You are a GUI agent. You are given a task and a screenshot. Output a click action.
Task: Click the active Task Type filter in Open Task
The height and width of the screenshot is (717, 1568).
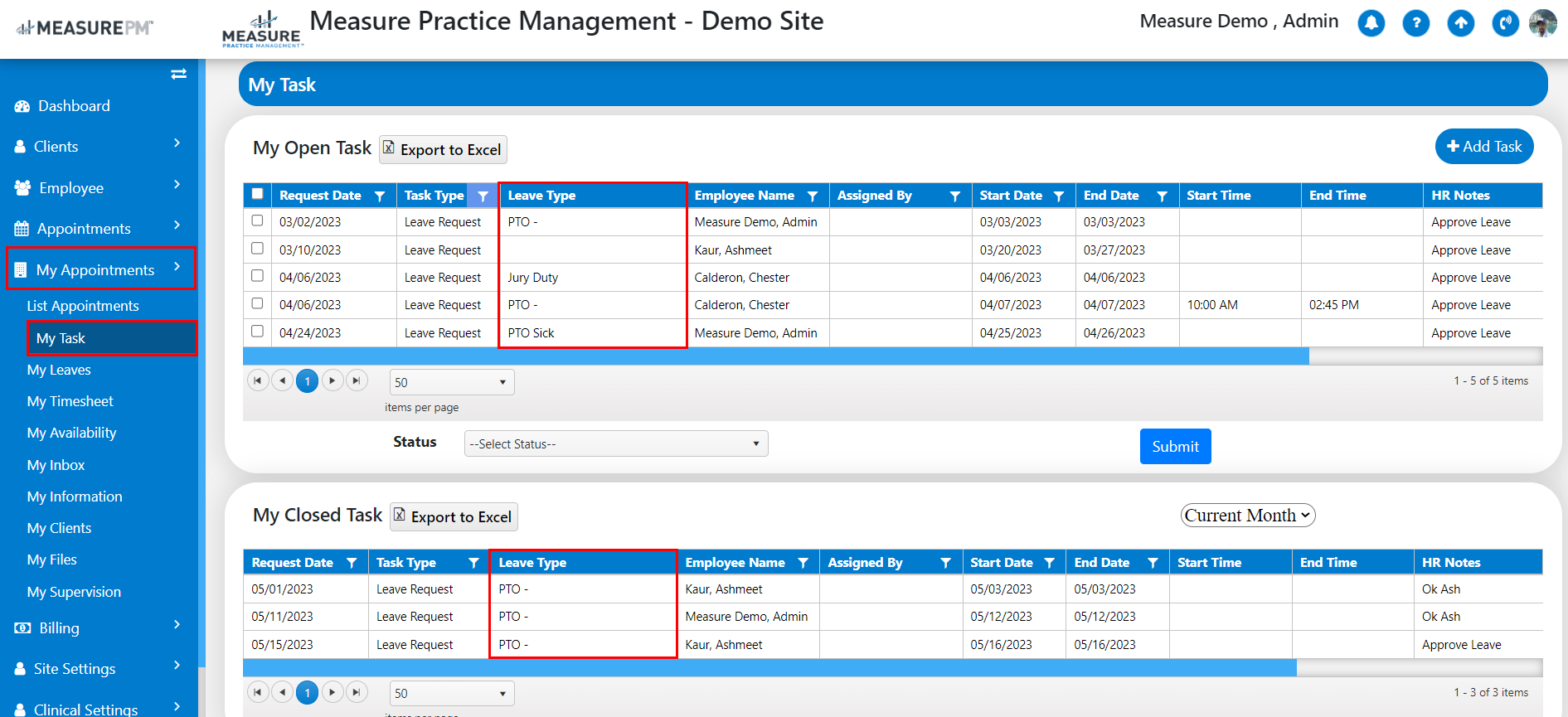pyautogui.click(x=483, y=196)
